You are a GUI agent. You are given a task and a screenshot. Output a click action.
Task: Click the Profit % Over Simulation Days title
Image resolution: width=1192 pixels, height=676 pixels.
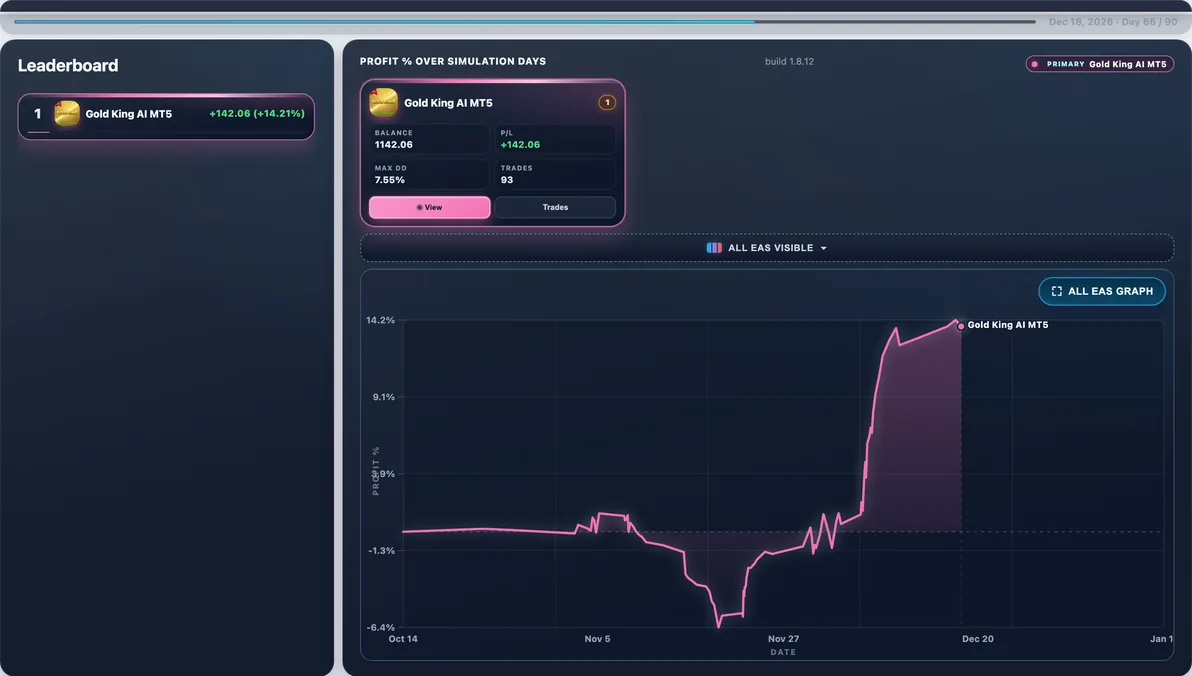[x=453, y=62]
